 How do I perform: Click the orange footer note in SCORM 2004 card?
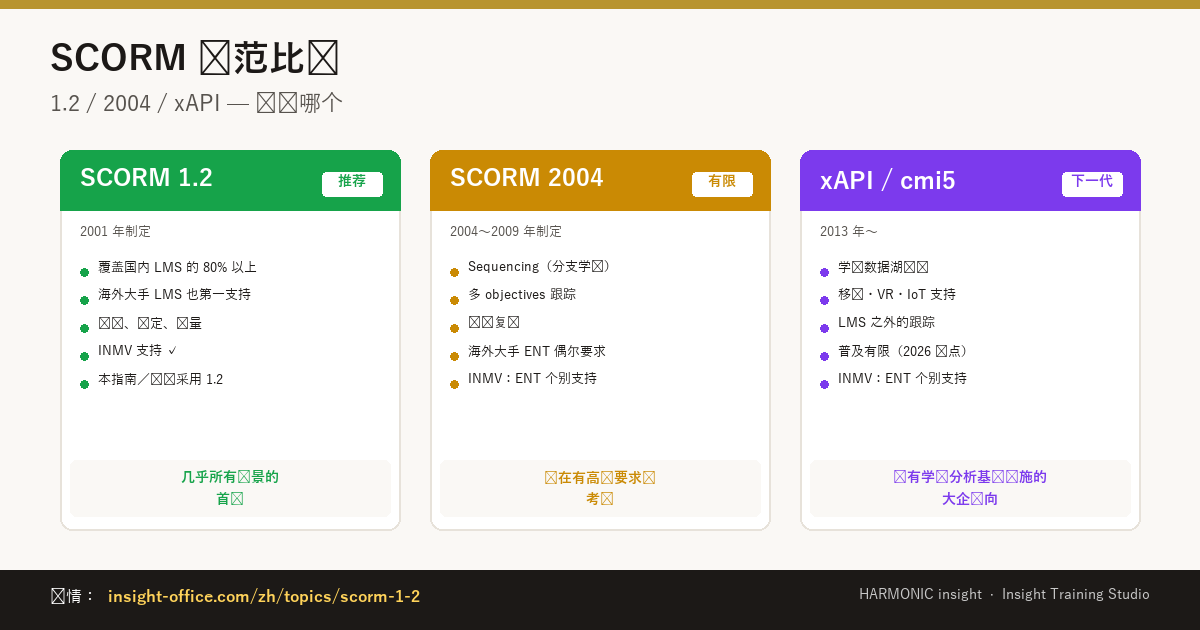(x=600, y=488)
